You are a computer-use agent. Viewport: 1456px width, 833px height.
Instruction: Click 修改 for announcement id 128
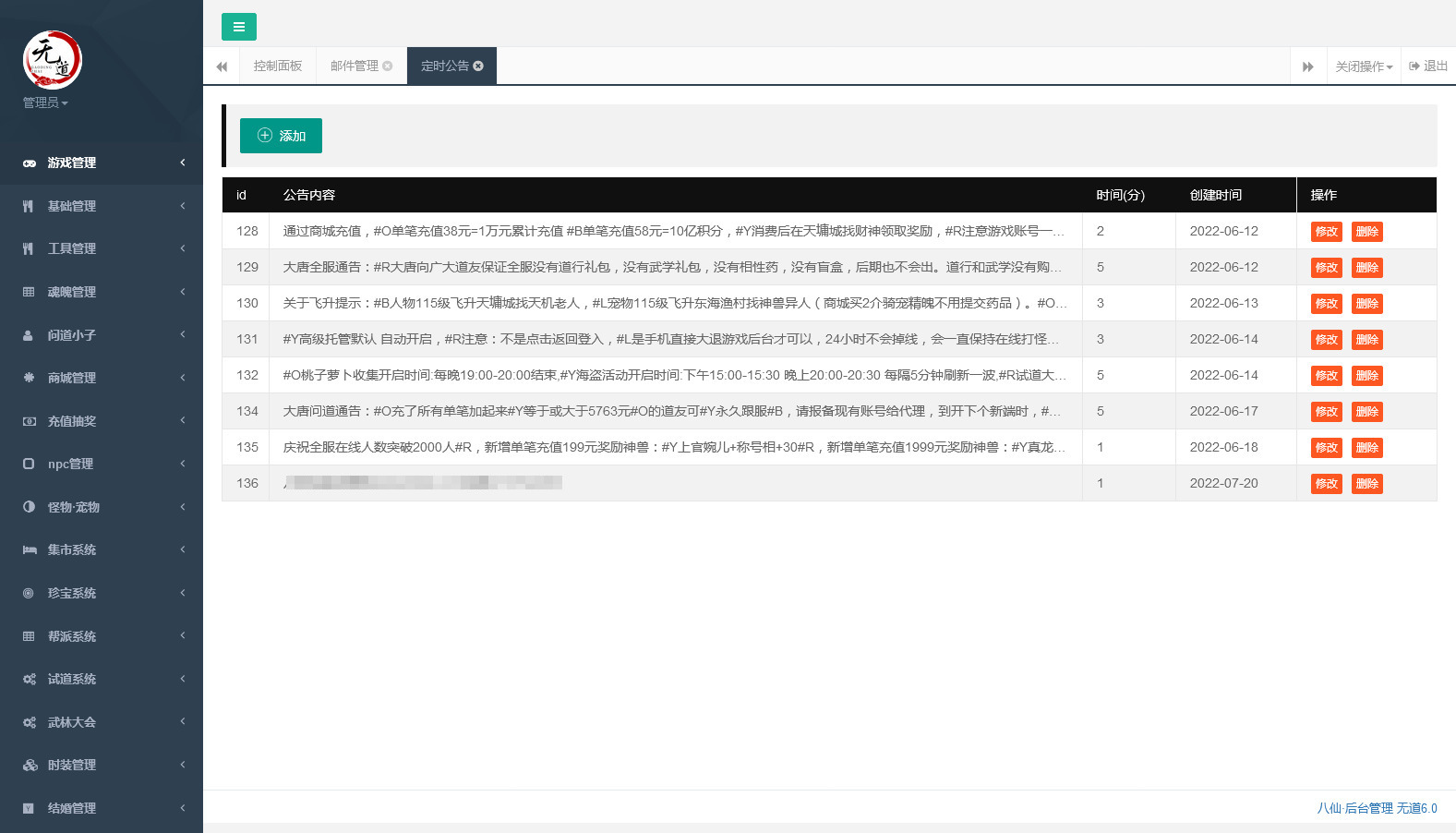(1326, 232)
